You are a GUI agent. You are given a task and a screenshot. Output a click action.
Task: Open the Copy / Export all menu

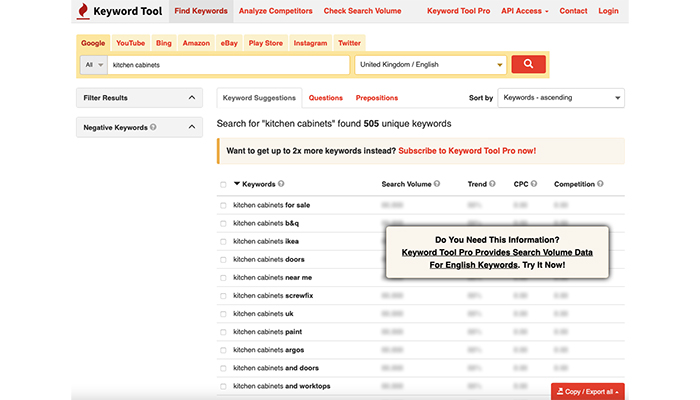(x=588, y=392)
